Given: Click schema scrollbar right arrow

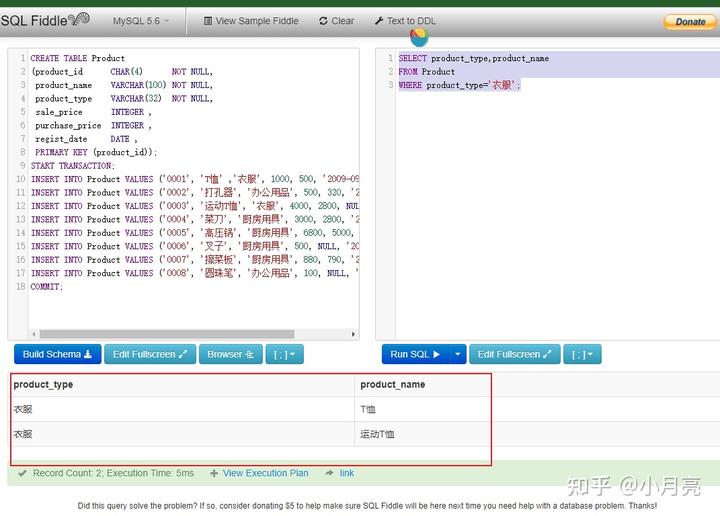Looking at the screenshot, I should pyautogui.click(x=353, y=334).
